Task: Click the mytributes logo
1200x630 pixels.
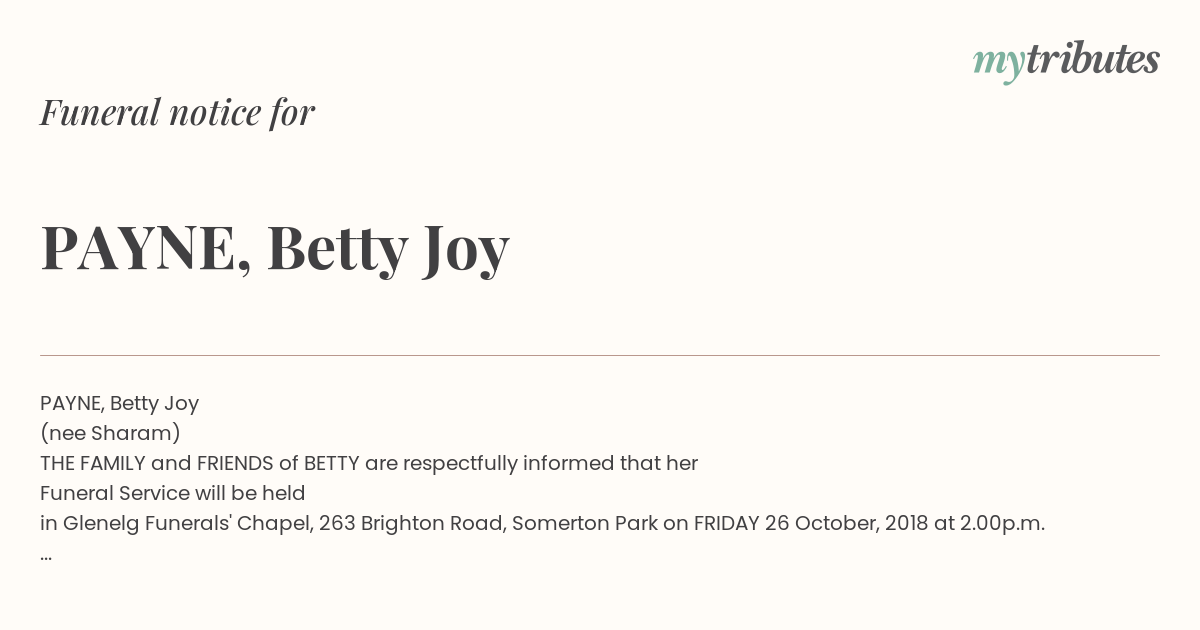Action: click(1066, 61)
